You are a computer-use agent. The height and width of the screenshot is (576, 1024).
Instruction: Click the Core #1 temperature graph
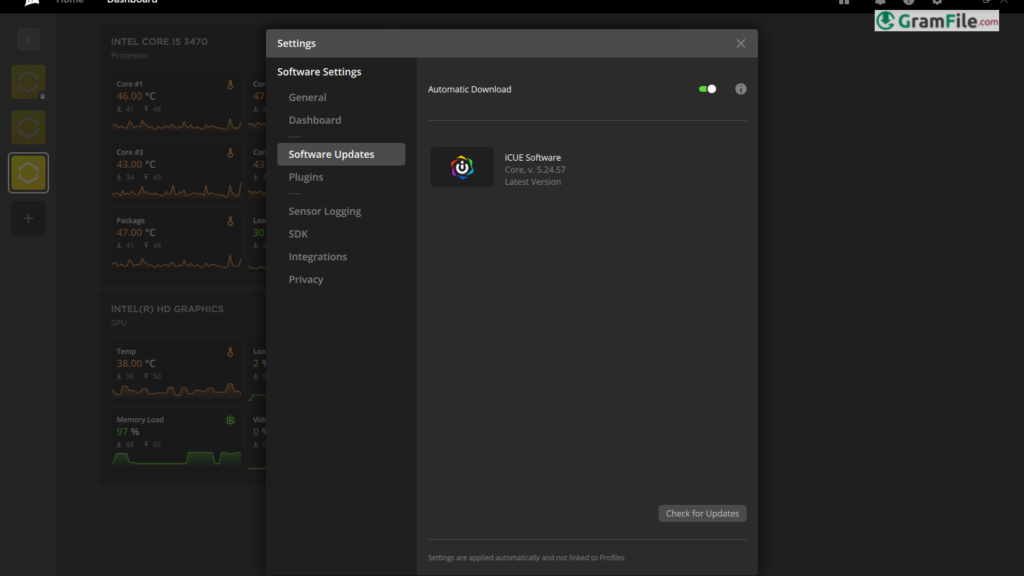coord(176,123)
